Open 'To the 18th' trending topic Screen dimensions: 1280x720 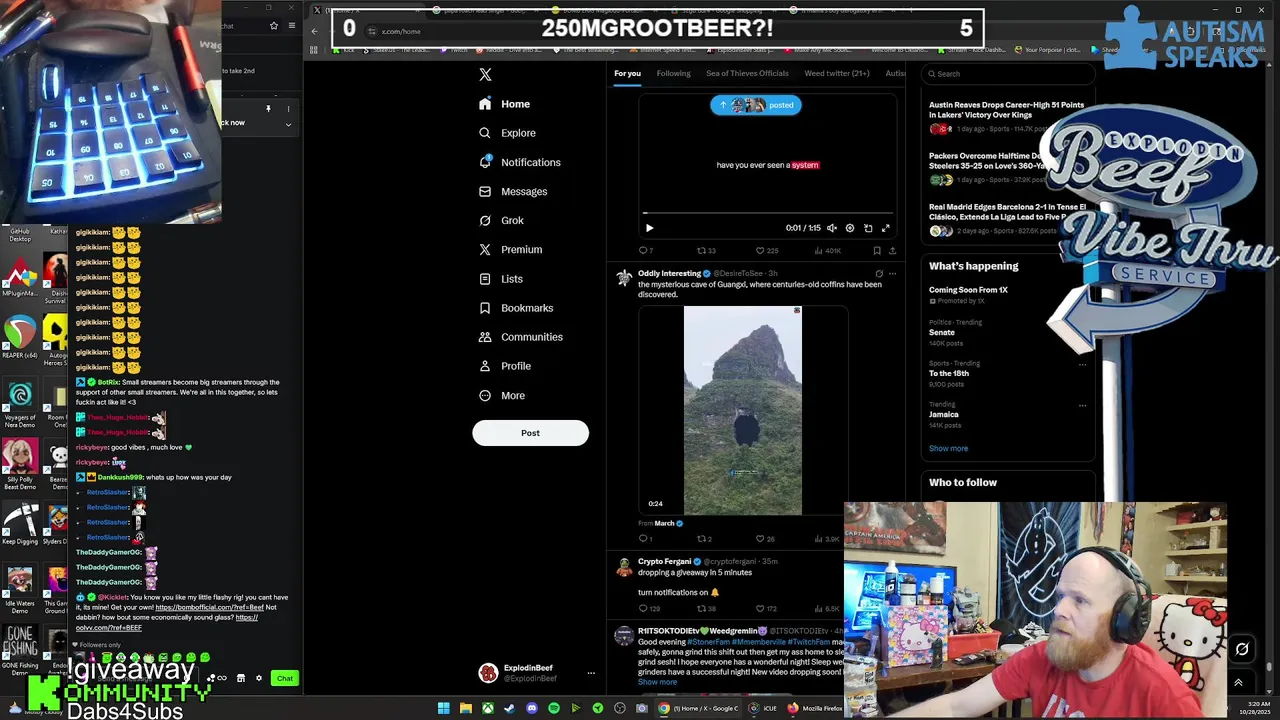tap(949, 373)
